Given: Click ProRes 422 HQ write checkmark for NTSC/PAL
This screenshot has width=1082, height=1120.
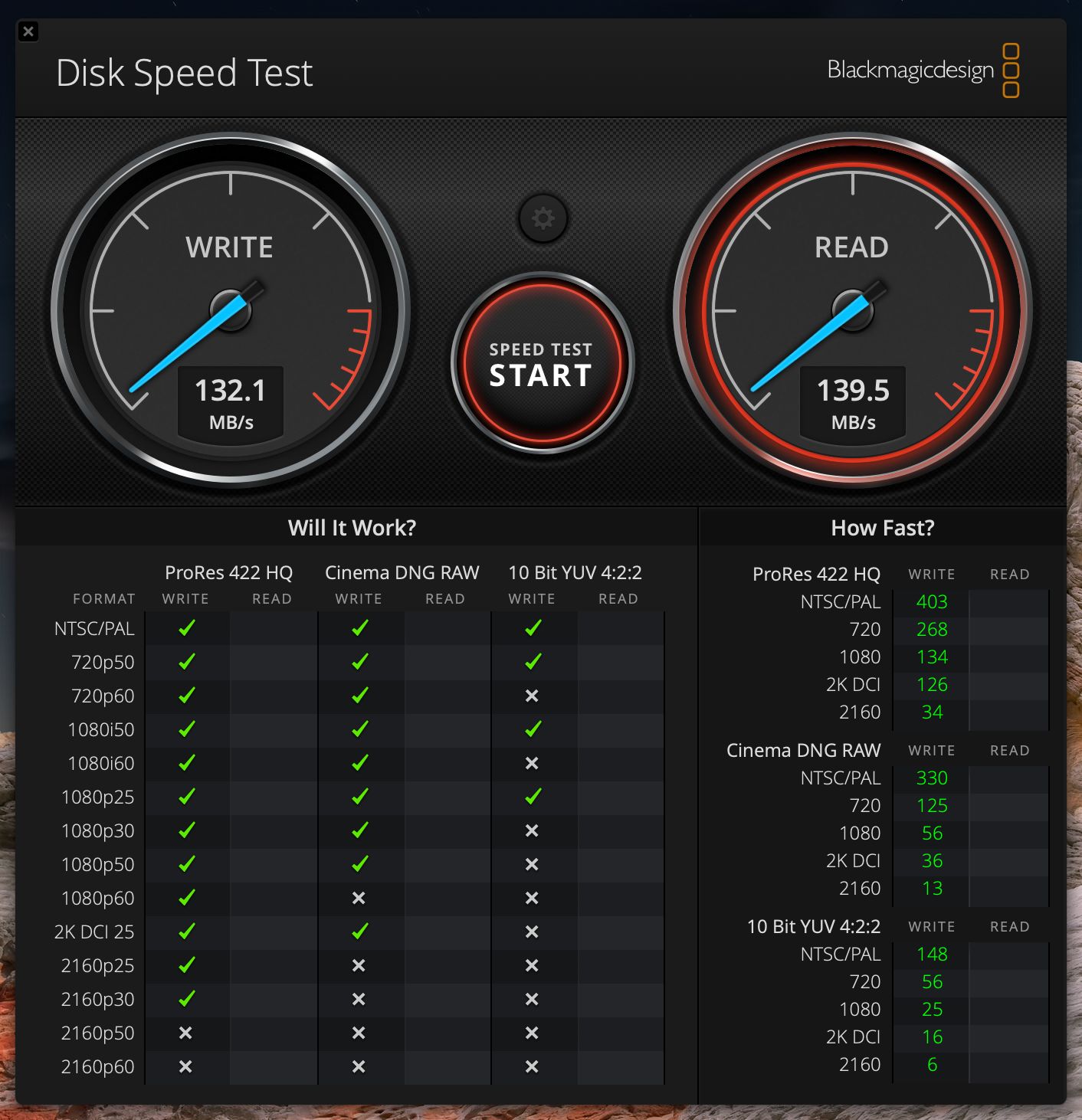Looking at the screenshot, I should pos(186,628).
